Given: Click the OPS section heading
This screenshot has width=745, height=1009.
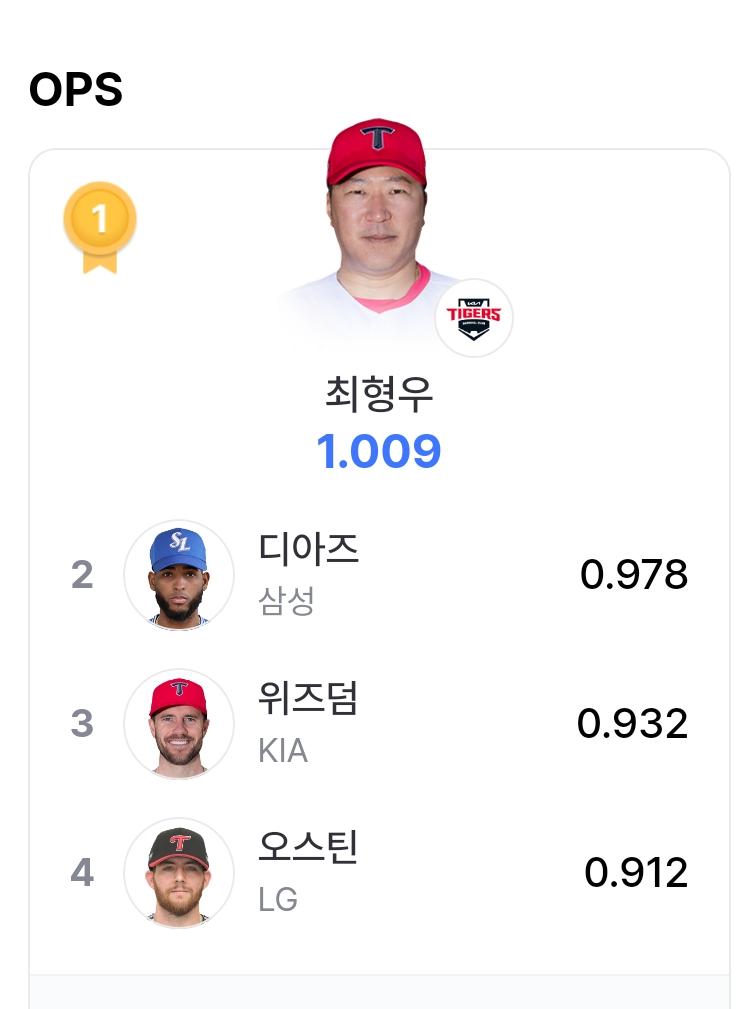Looking at the screenshot, I should 76,89.
